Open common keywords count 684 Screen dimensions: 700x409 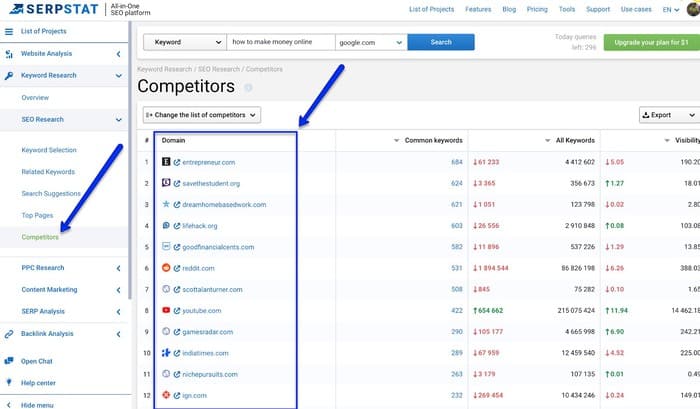coord(457,163)
